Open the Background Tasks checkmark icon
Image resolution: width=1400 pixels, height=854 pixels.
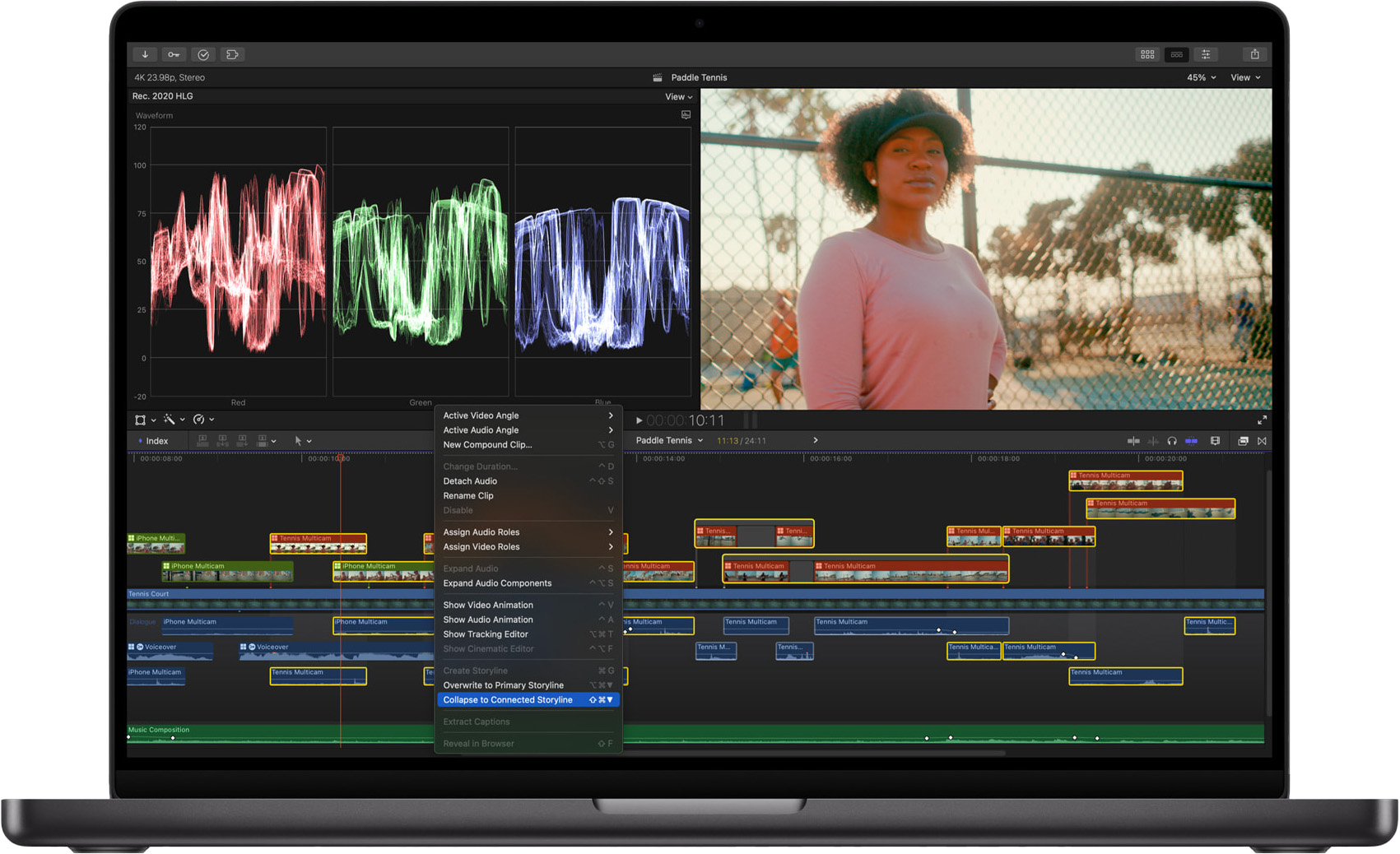(203, 54)
